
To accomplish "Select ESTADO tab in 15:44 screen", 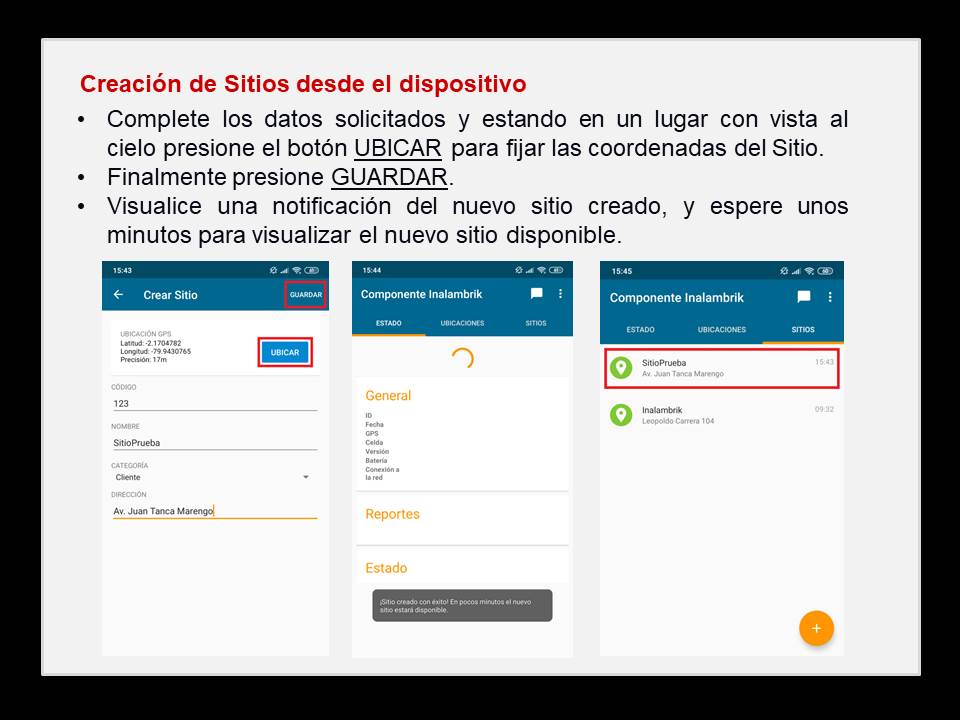I will 389,323.
